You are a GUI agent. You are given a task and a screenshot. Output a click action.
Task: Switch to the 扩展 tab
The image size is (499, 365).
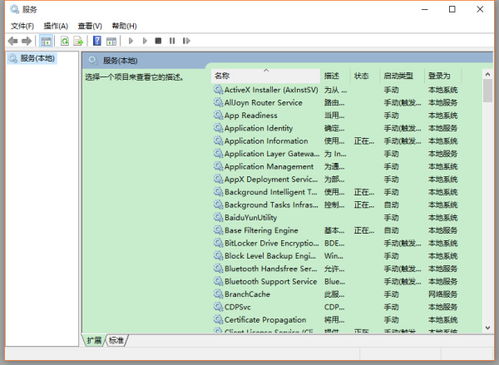click(x=94, y=340)
